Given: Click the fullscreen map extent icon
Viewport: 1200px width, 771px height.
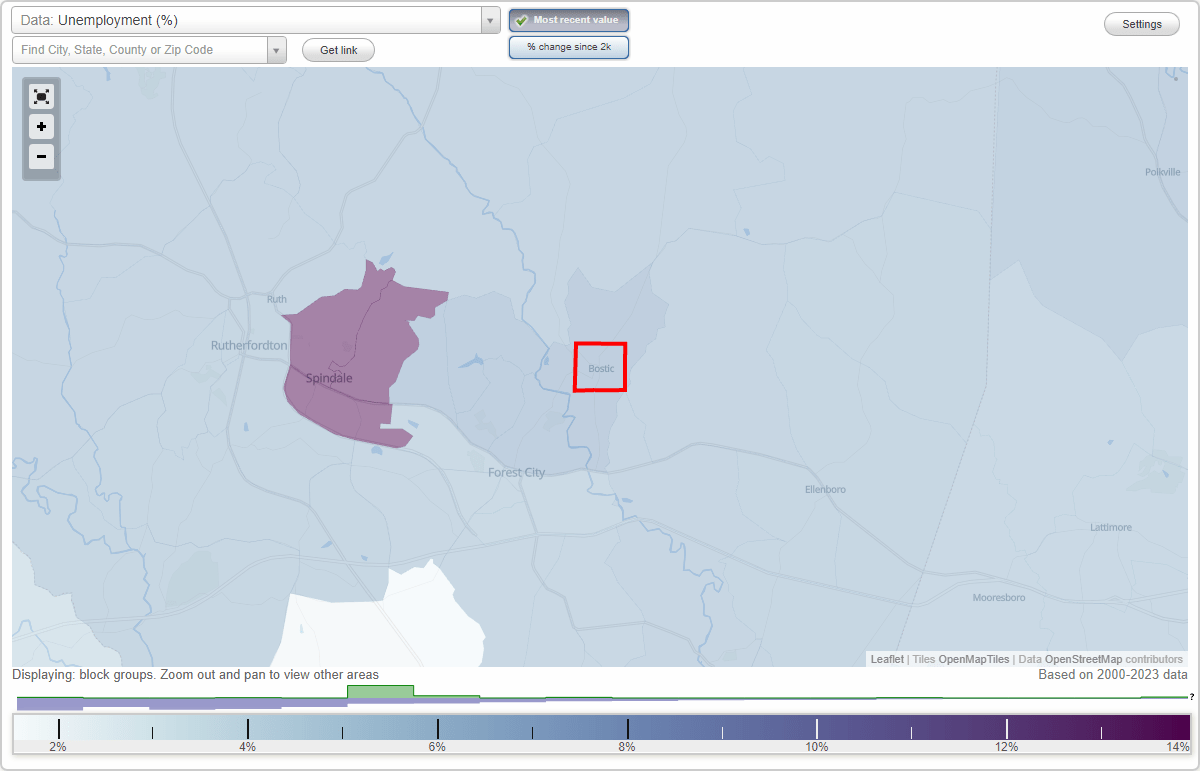Looking at the screenshot, I should coord(41,96).
